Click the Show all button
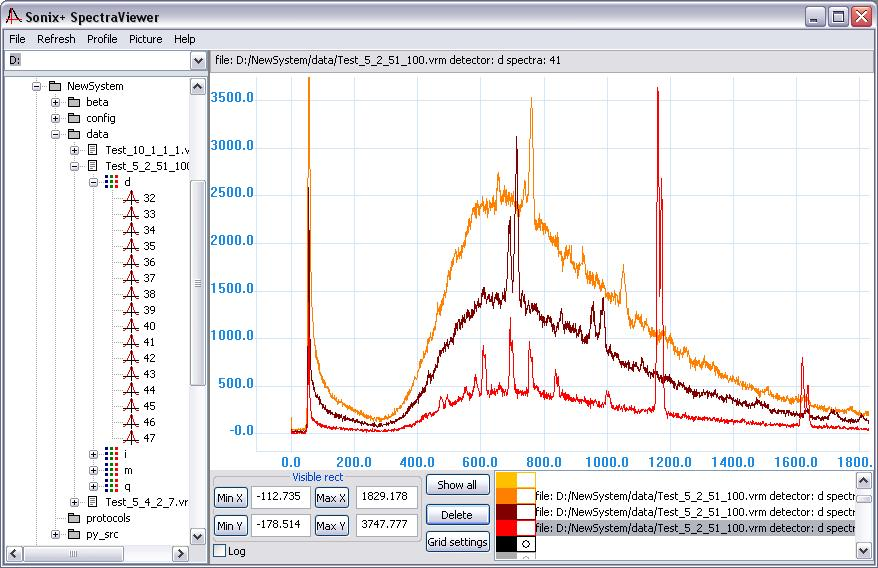878x568 pixels. coord(457,485)
